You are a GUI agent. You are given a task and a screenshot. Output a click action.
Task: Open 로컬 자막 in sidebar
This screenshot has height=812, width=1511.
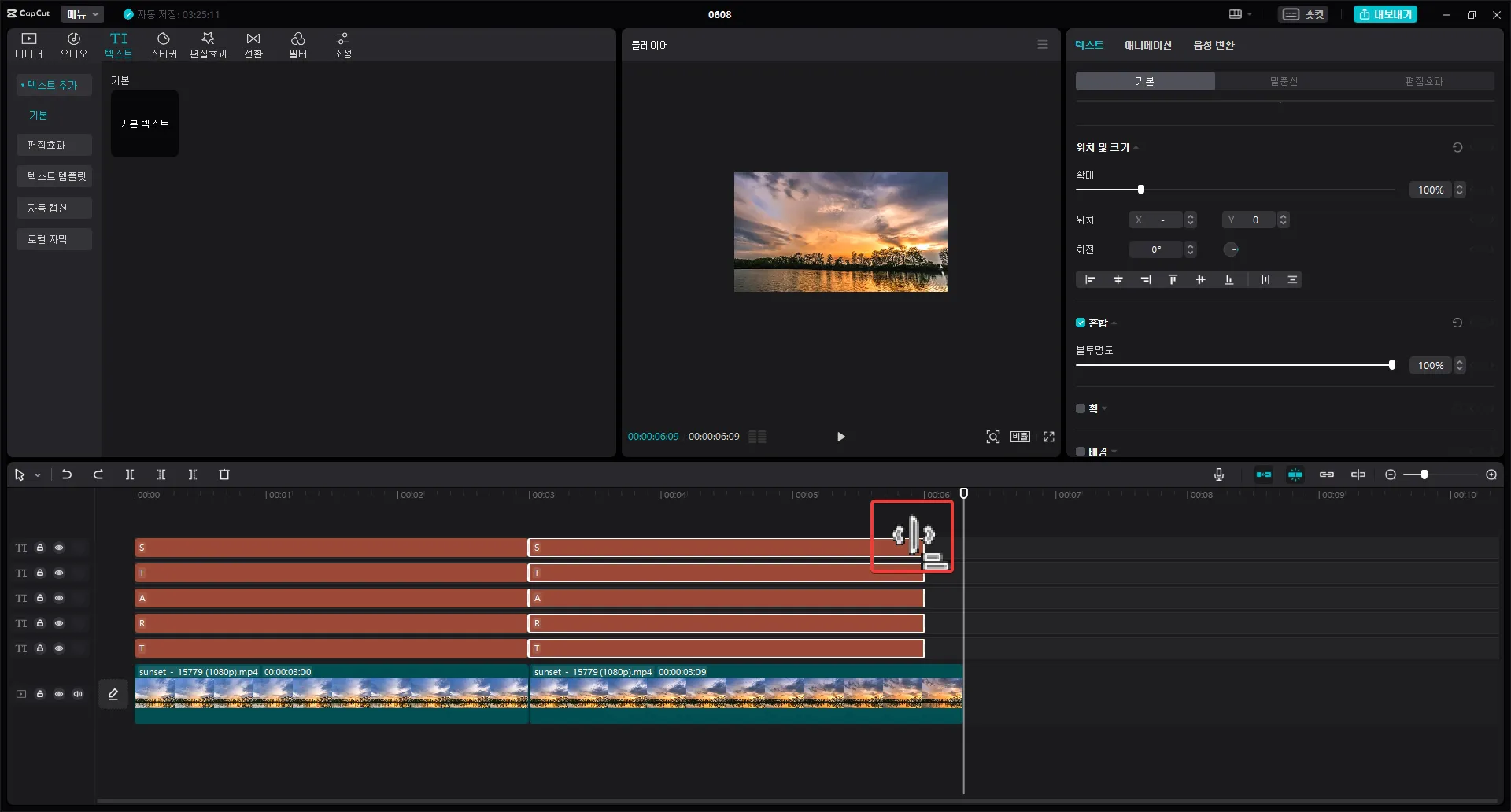[x=54, y=239]
